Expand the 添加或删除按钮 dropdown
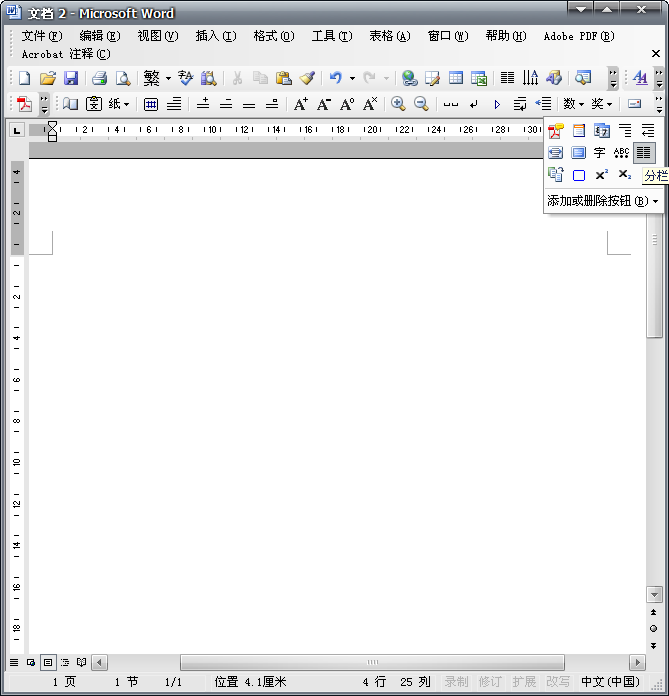The image size is (669, 696). click(603, 200)
